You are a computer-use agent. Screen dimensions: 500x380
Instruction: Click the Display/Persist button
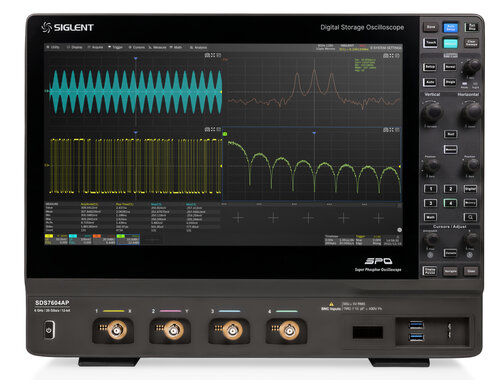(x=430, y=271)
